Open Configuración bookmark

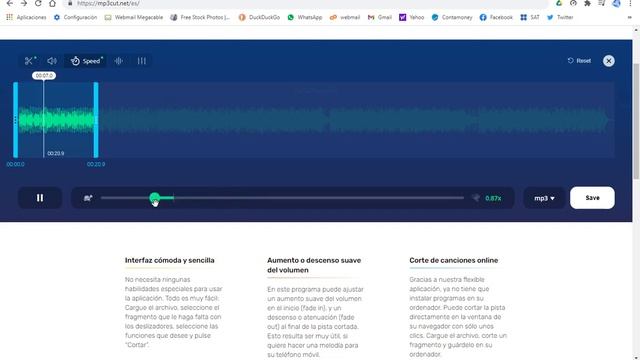76,17
